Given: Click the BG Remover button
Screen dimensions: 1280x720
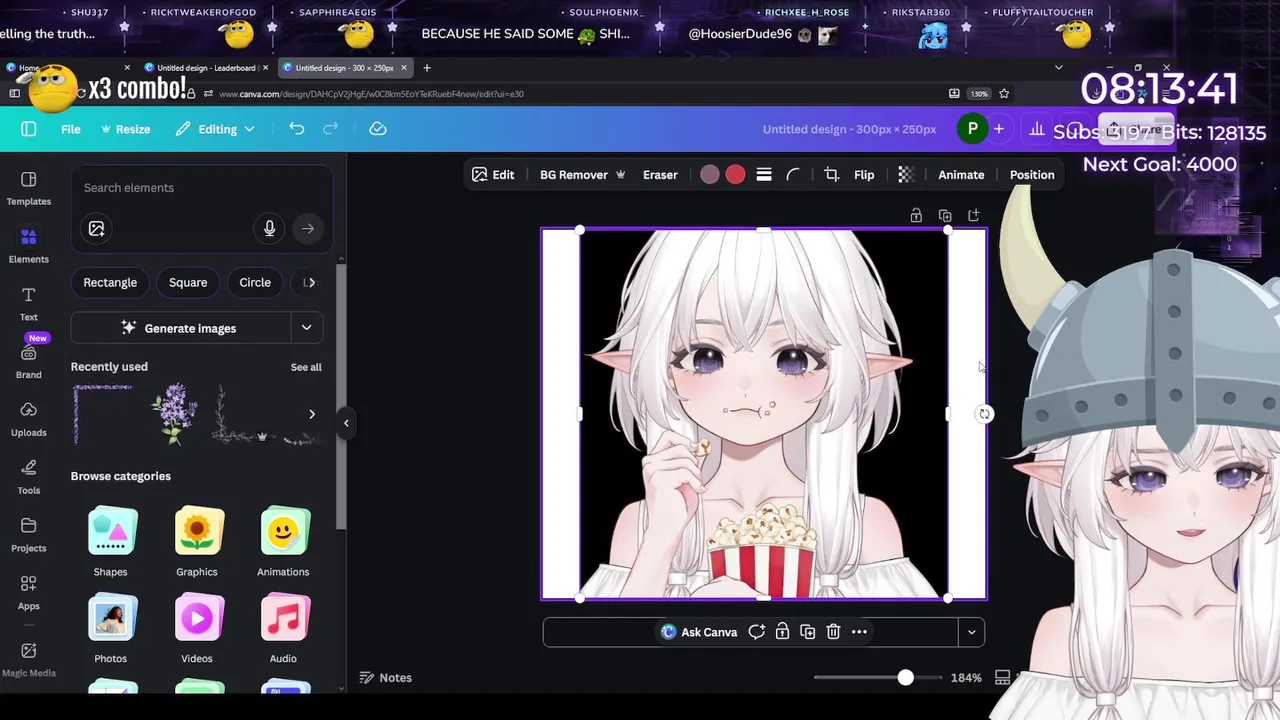Looking at the screenshot, I should [x=582, y=175].
